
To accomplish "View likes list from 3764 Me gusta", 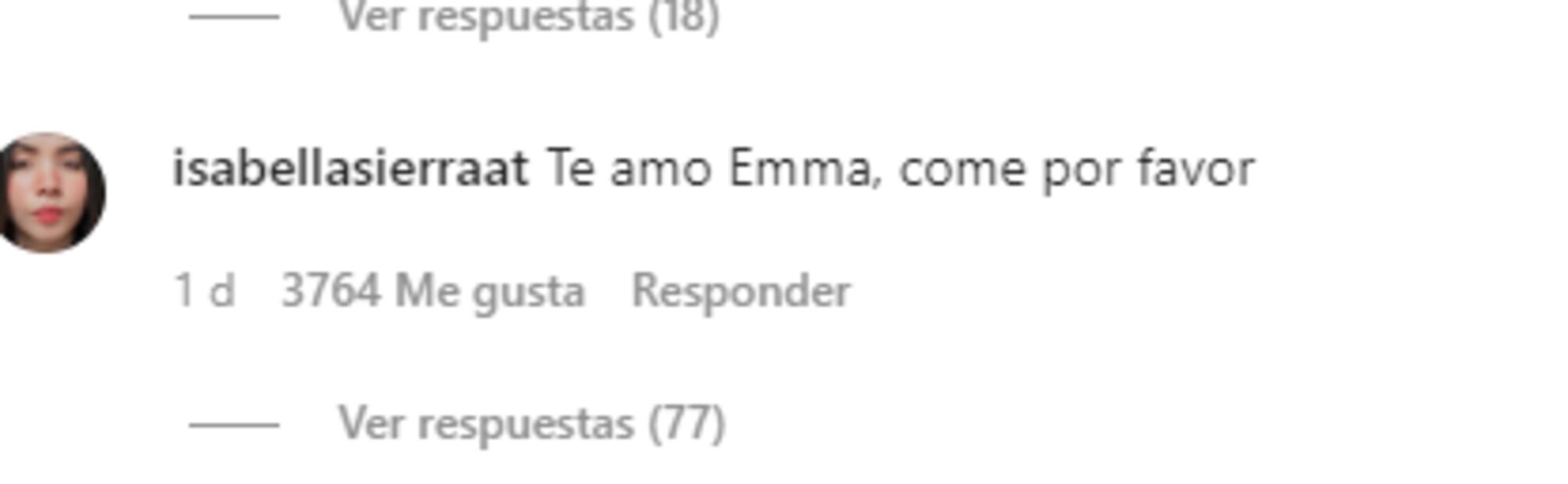I will [x=433, y=293].
